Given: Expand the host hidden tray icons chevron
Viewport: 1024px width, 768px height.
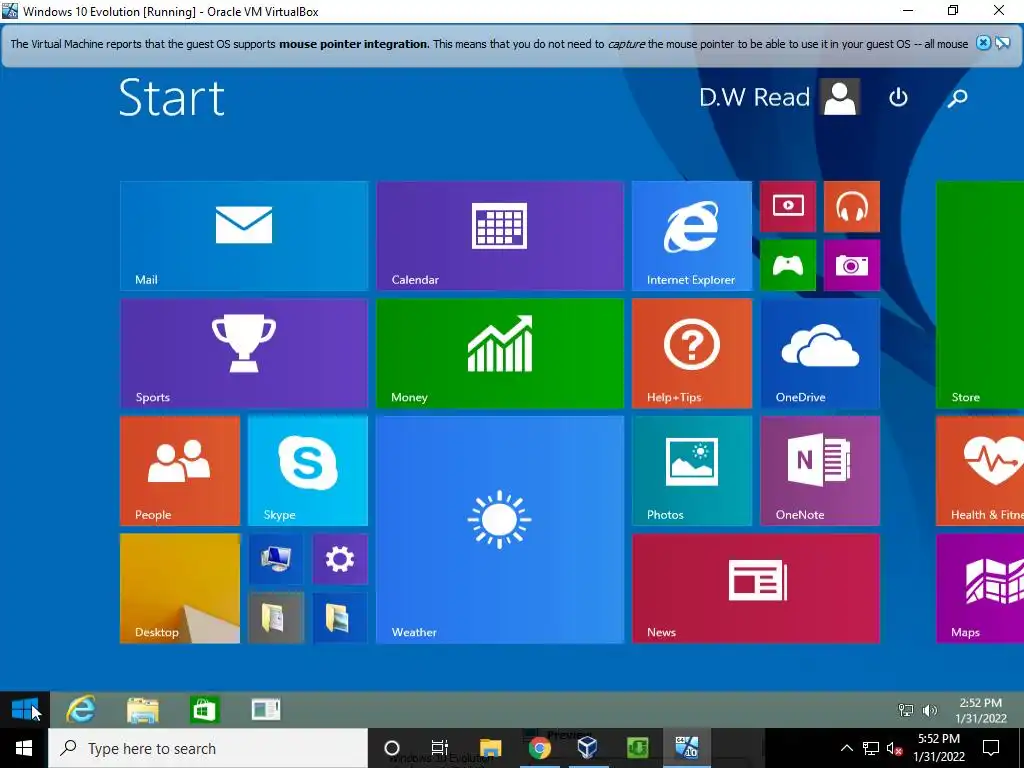Looking at the screenshot, I should tap(846, 748).
